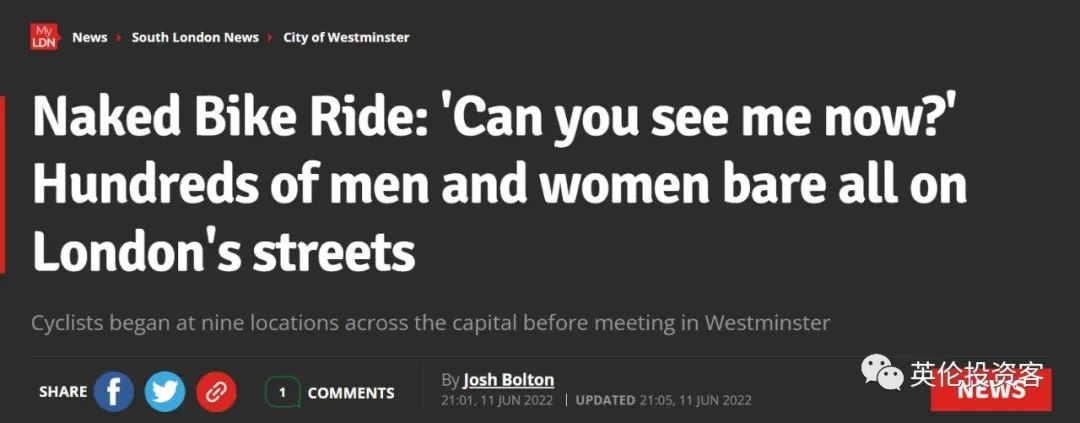Click the UPDATED 21:05 timestamp

point(663,400)
